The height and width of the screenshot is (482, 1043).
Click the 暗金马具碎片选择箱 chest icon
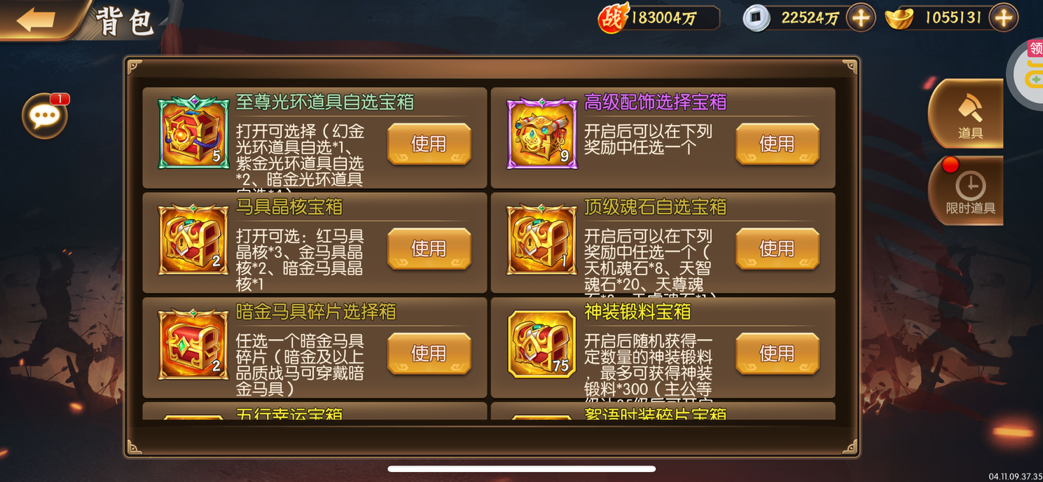[193, 344]
